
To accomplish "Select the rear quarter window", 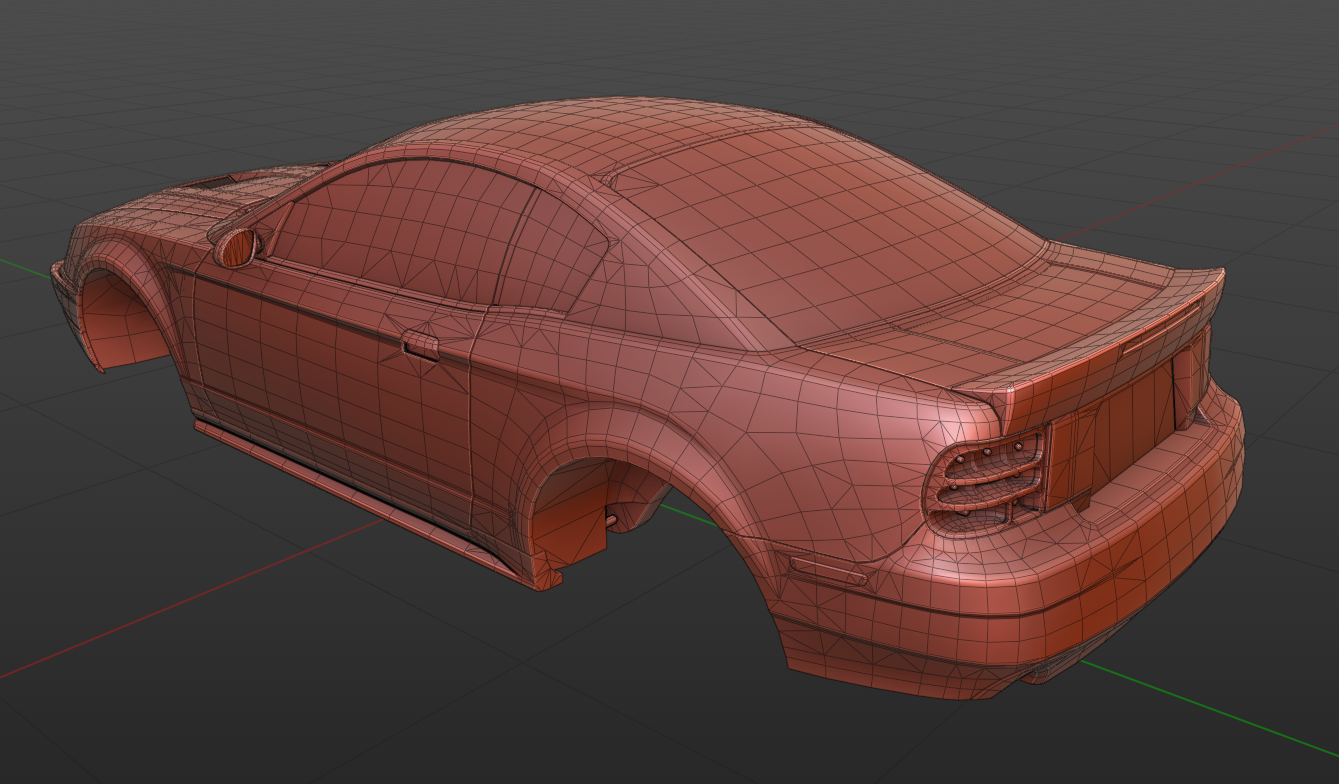I will 553,250.
